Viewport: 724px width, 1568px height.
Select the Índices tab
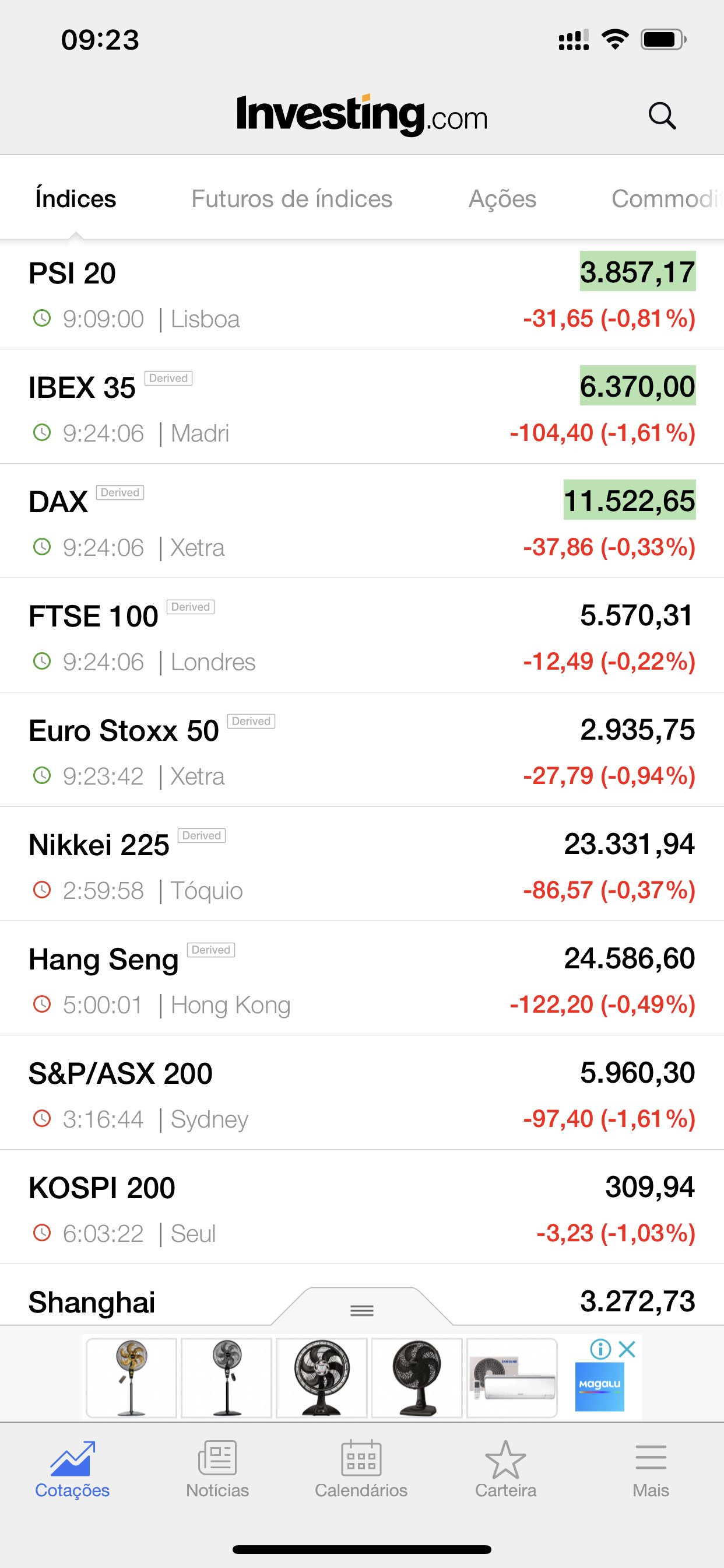75,199
